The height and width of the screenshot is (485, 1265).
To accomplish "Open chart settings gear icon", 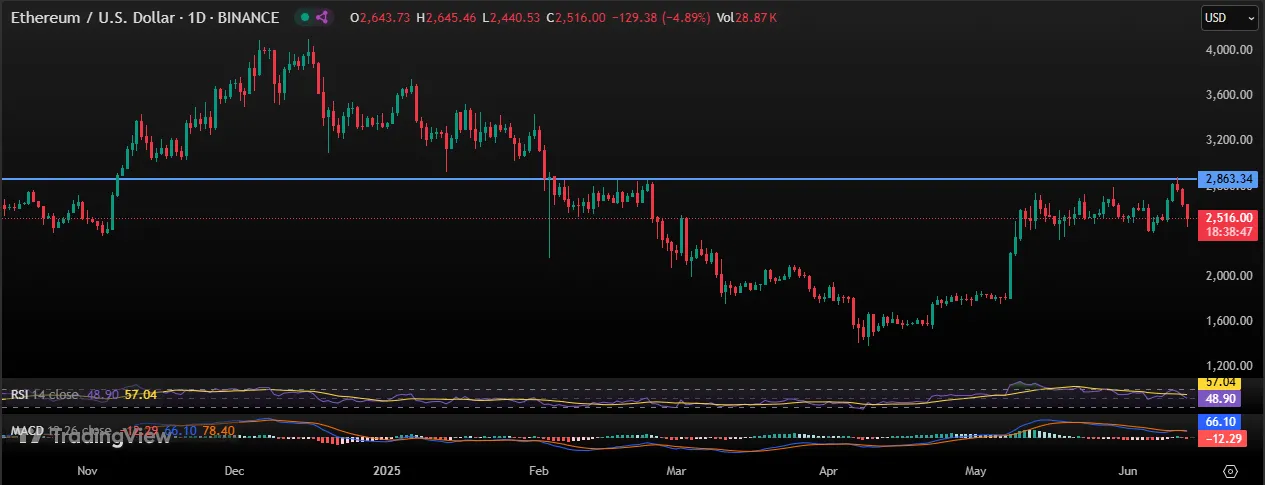I will point(1230,469).
